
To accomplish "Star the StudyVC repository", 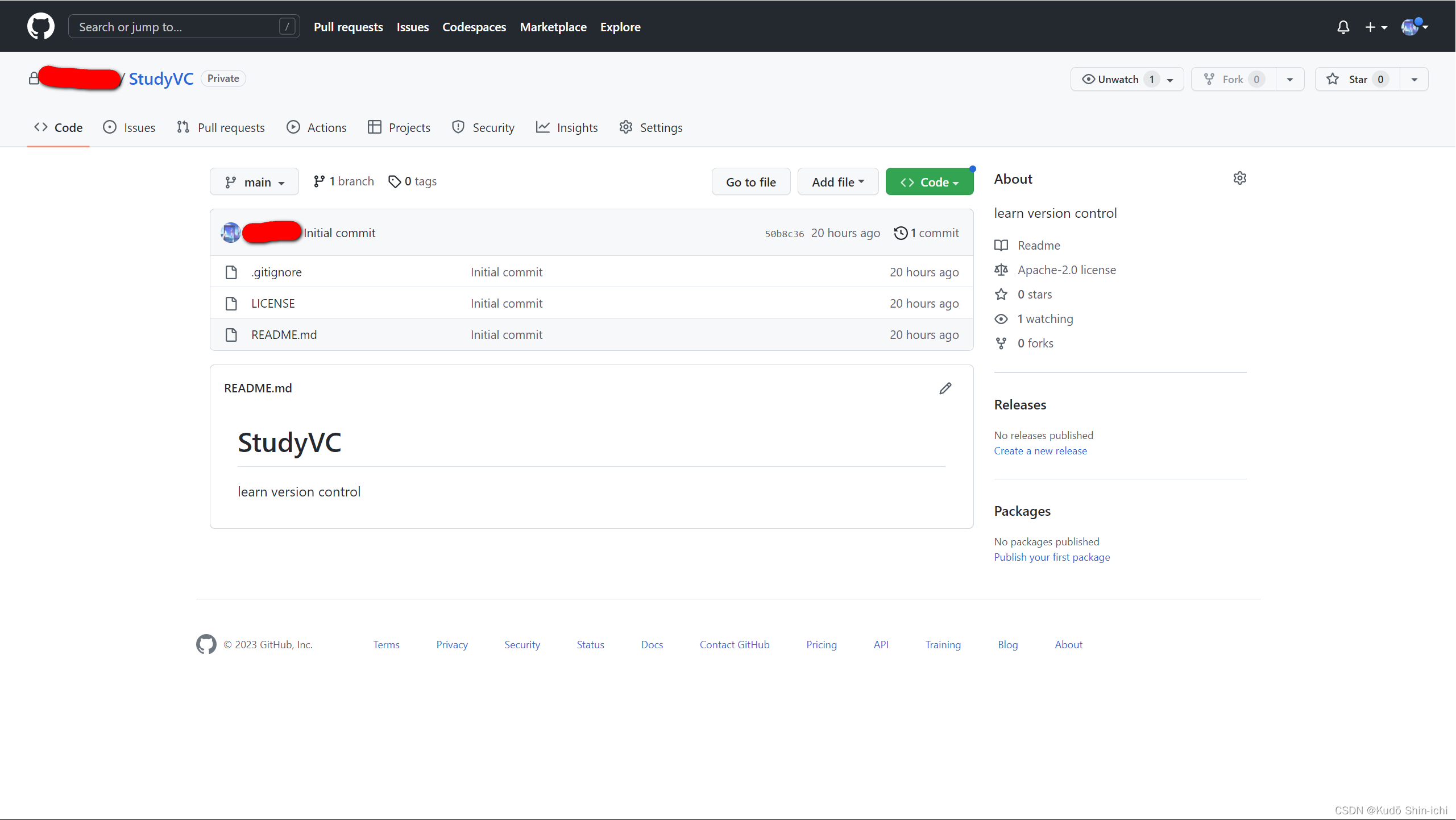I will click(x=1357, y=79).
